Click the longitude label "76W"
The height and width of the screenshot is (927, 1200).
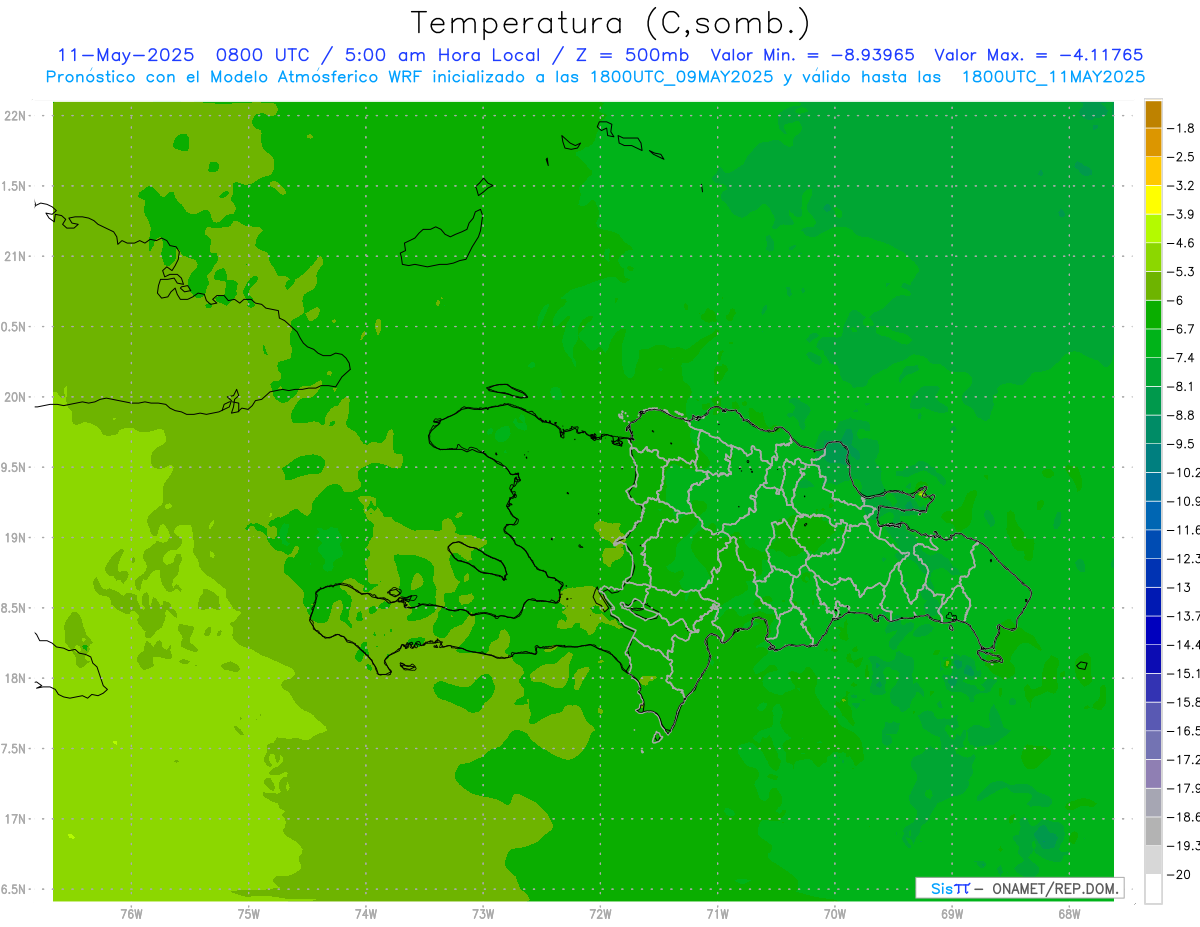131,913
